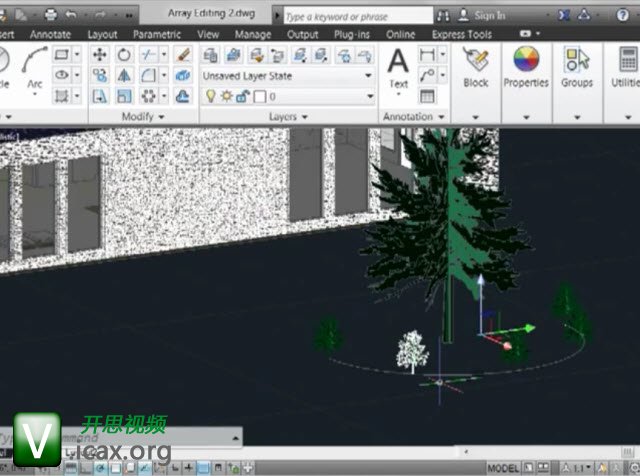This screenshot has width=640, height=476.
Task: Toggle layer 0 on/off light bulb
Action: pyautogui.click(x=211, y=96)
